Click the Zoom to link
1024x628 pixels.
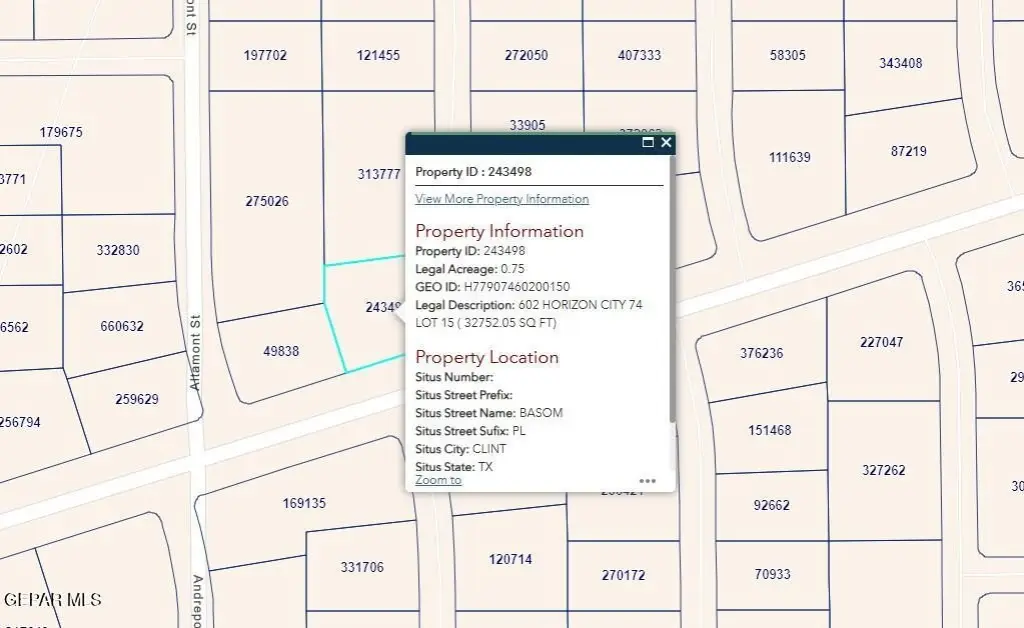[x=438, y=480]
